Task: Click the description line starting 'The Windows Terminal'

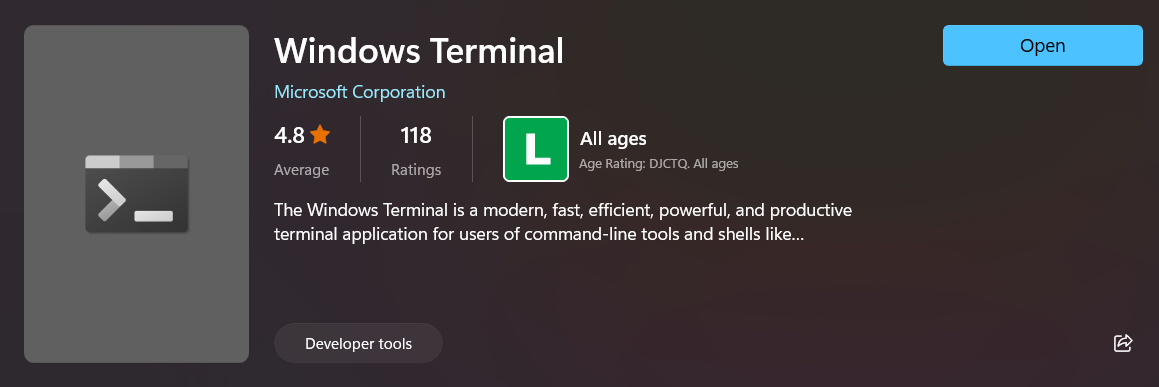Action: (x=563, y=210)
